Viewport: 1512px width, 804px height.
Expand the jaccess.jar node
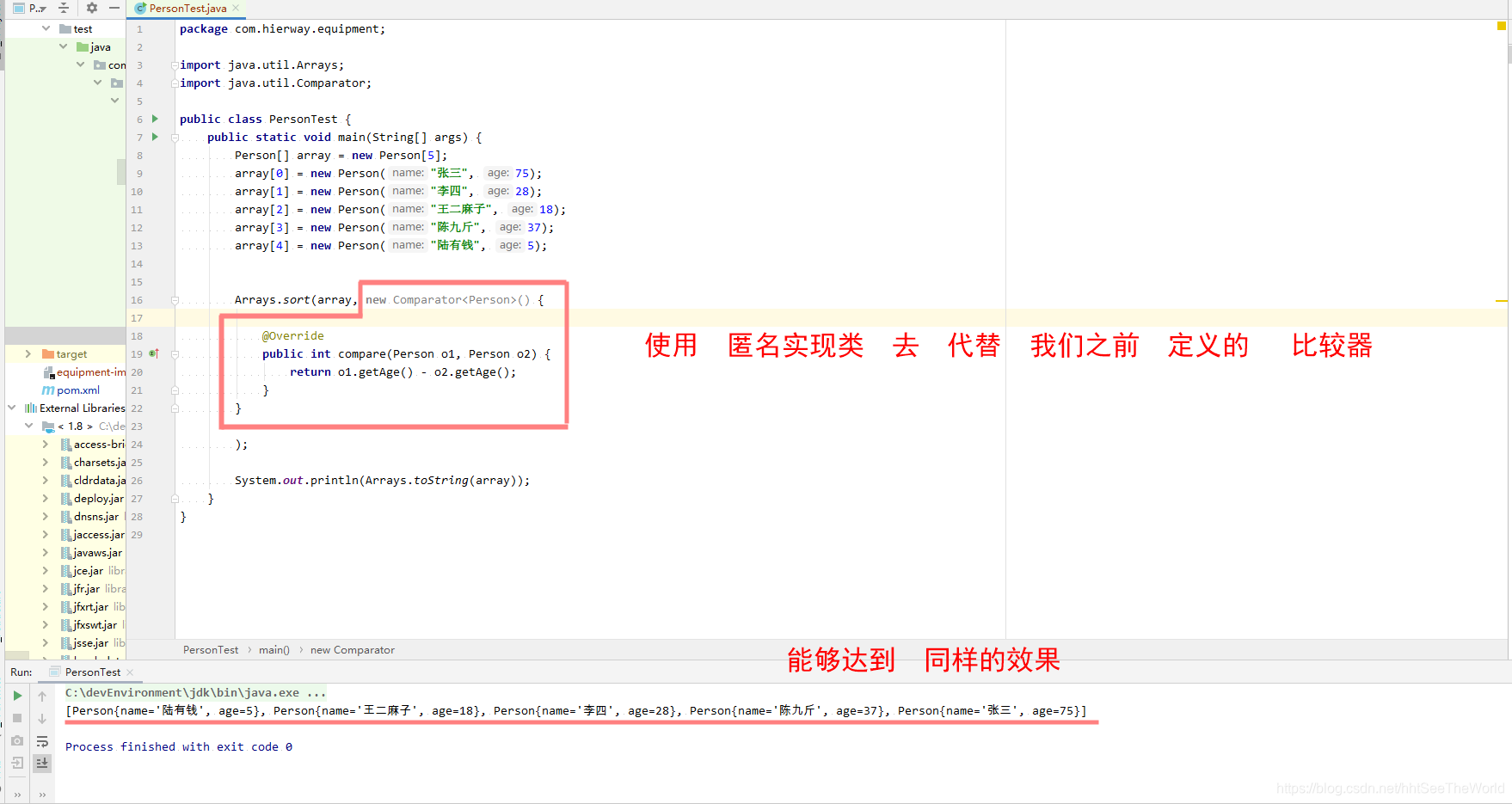coord(46,534)
